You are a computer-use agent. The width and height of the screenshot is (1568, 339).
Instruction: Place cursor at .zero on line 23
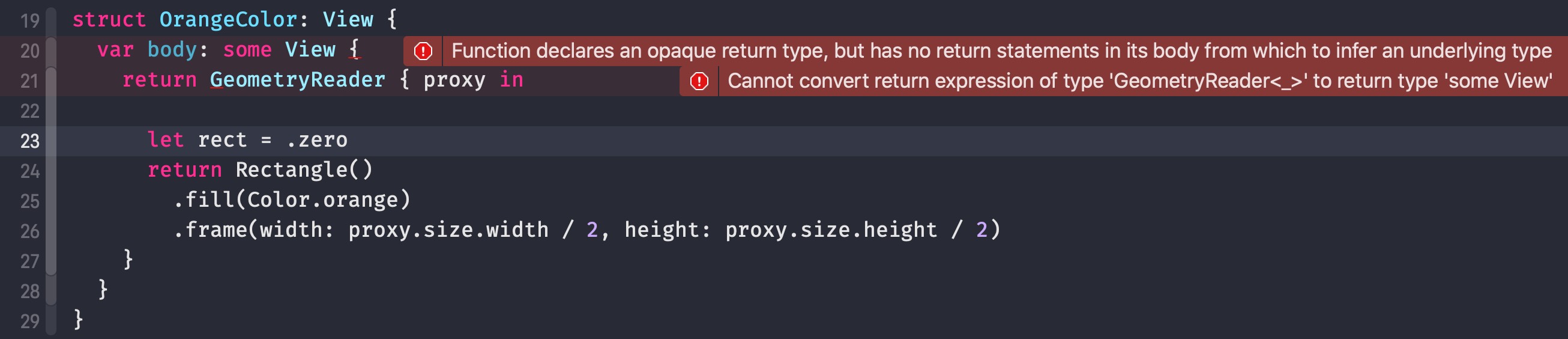pyautogui.click(x=316, y=140)
